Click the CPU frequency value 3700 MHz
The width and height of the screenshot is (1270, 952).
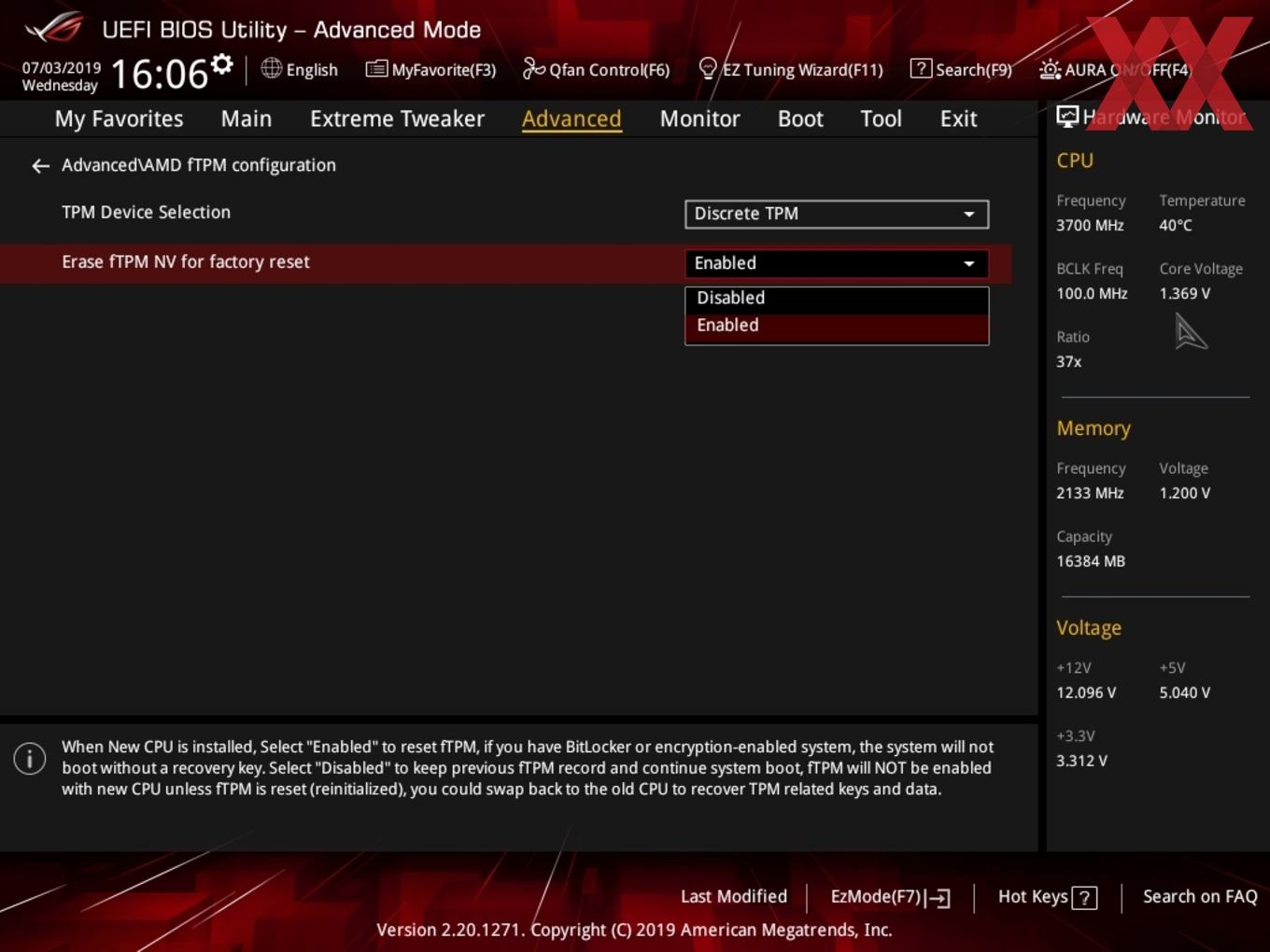[1090, 225]
